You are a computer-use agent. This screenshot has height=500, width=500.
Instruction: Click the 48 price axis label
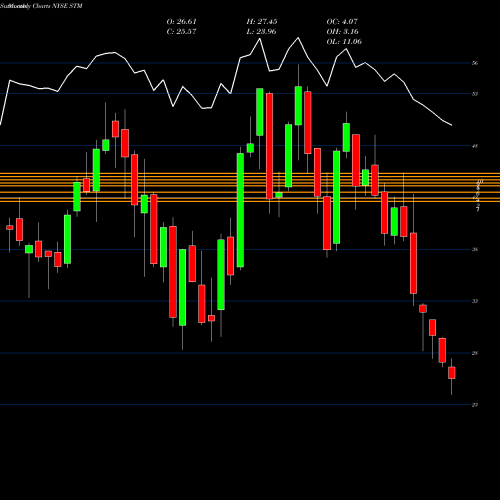[475, 146]
